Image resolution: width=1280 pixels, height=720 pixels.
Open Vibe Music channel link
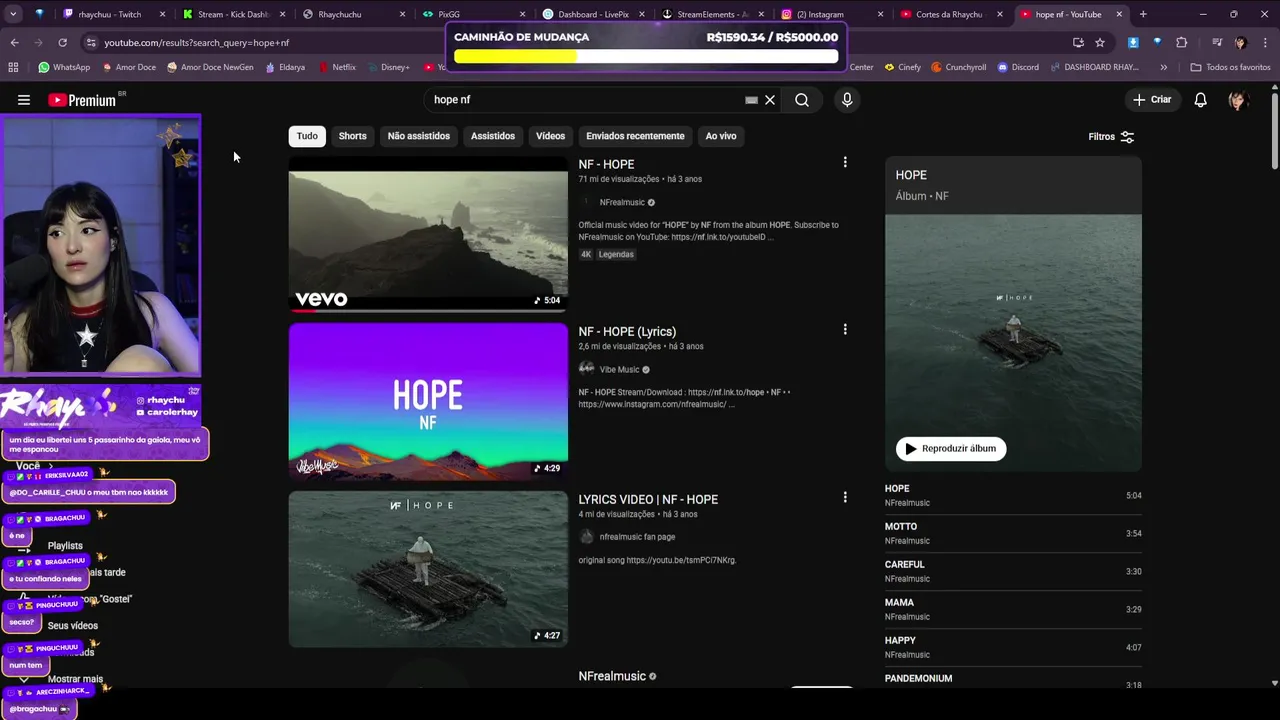[x=619, y=370]
